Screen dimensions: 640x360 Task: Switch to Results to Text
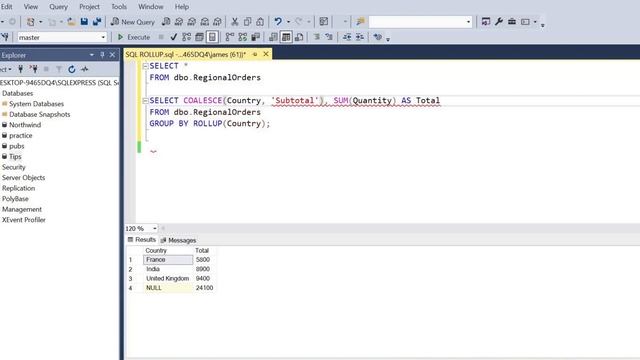pos(273,37)
